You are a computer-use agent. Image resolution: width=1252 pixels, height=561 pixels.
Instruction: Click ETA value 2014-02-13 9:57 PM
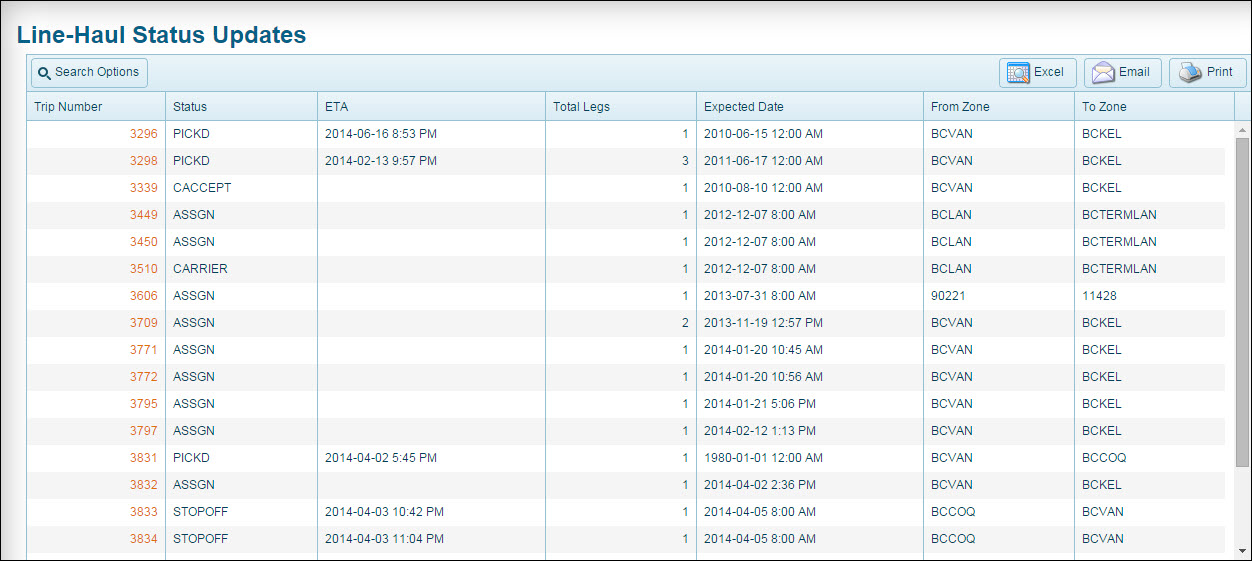(381, 161)
